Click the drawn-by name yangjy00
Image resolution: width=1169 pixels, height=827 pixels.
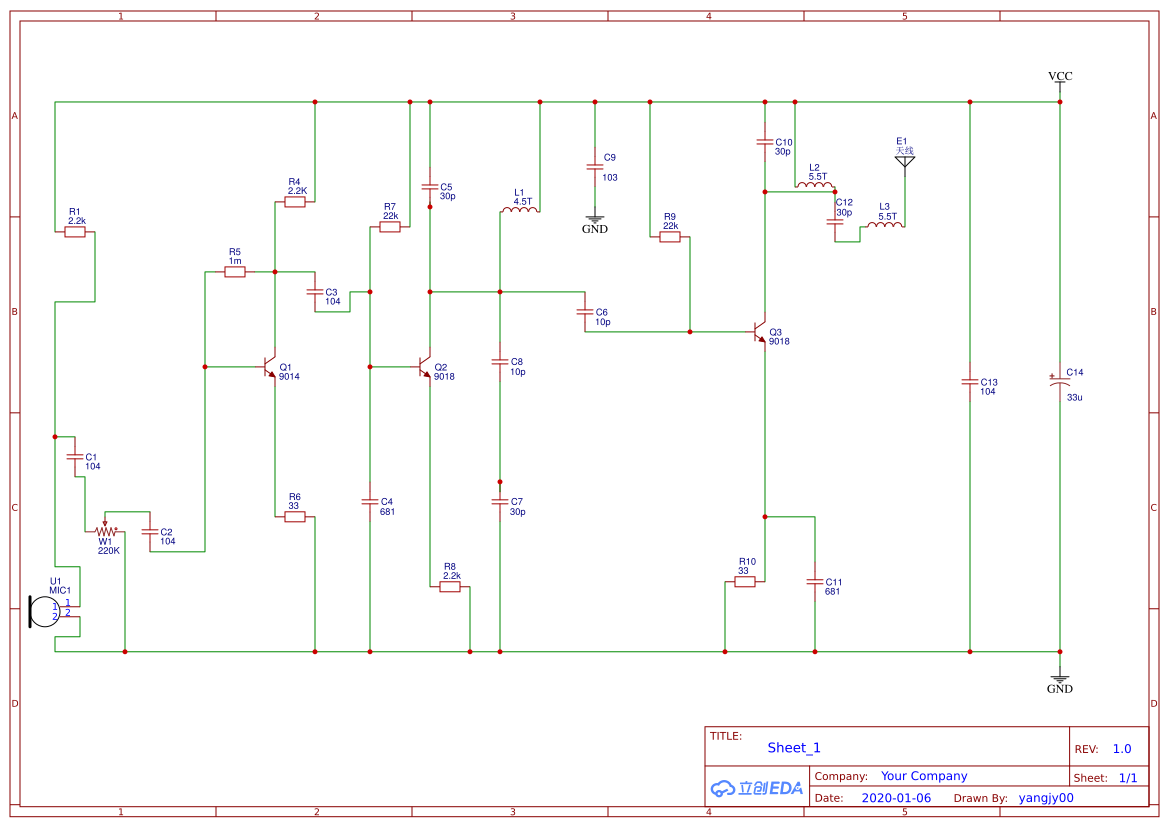pos(1046,798)
